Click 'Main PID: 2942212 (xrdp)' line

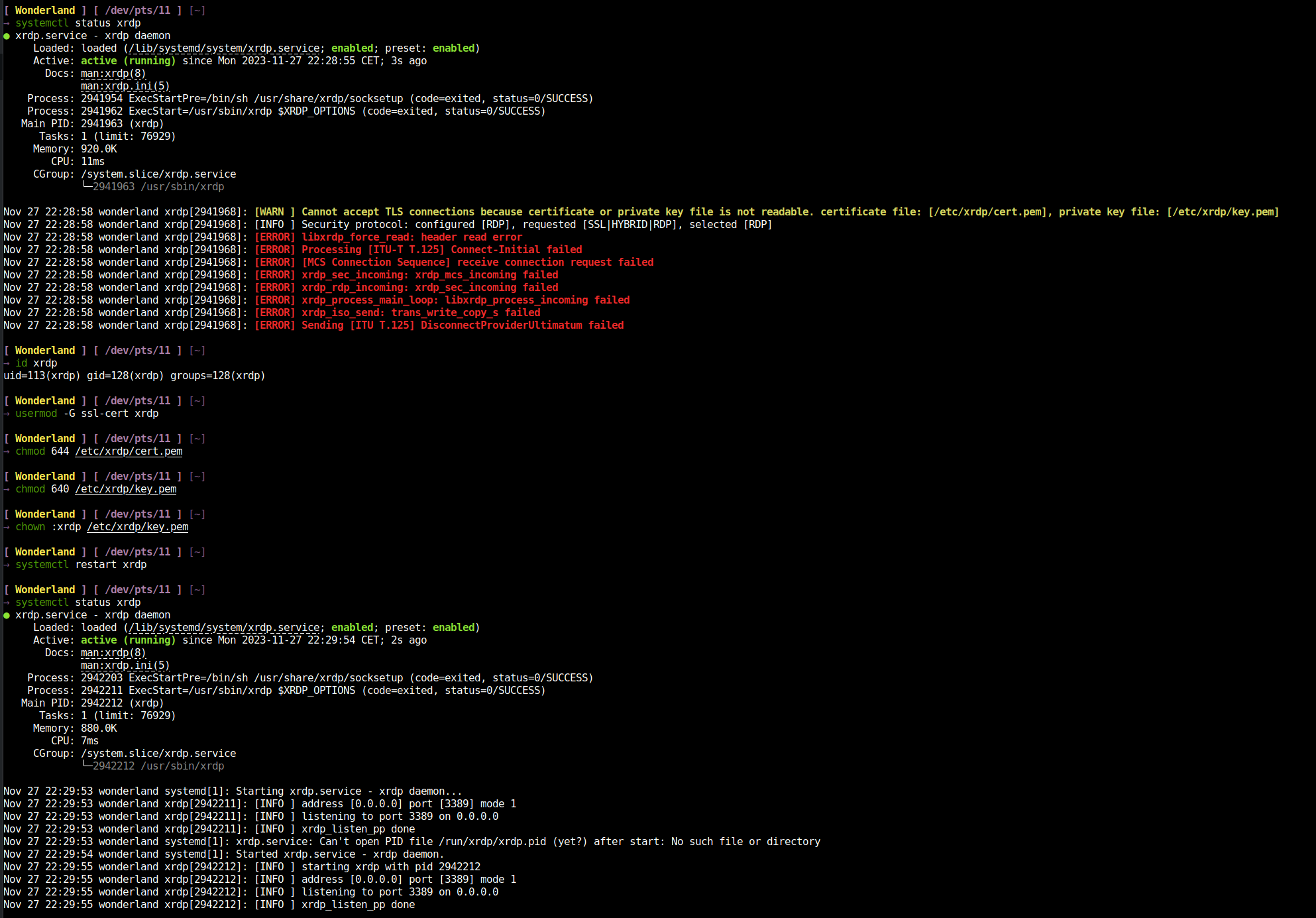[x=93, y=703]
